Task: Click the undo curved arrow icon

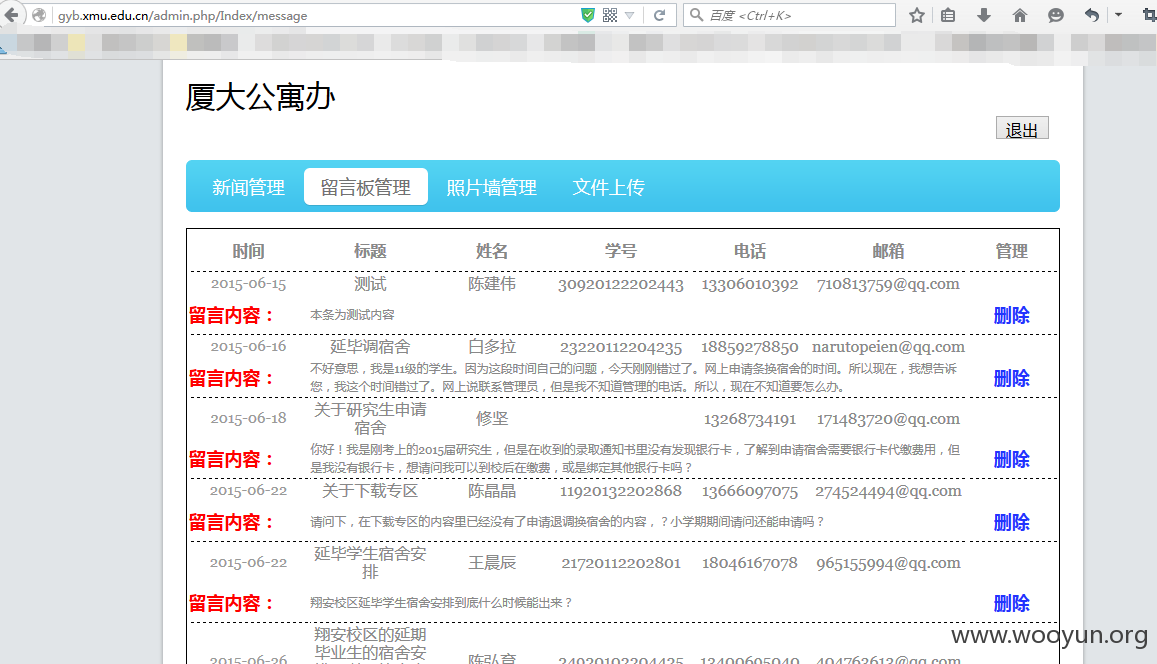Action: 1092,15
